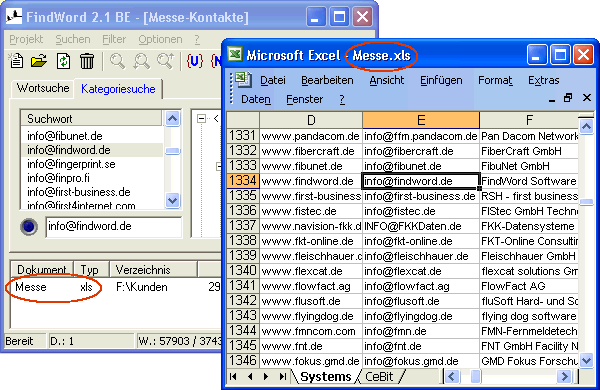
Task: Click the {U} toolbar icon
Action: tap(194, 61)
